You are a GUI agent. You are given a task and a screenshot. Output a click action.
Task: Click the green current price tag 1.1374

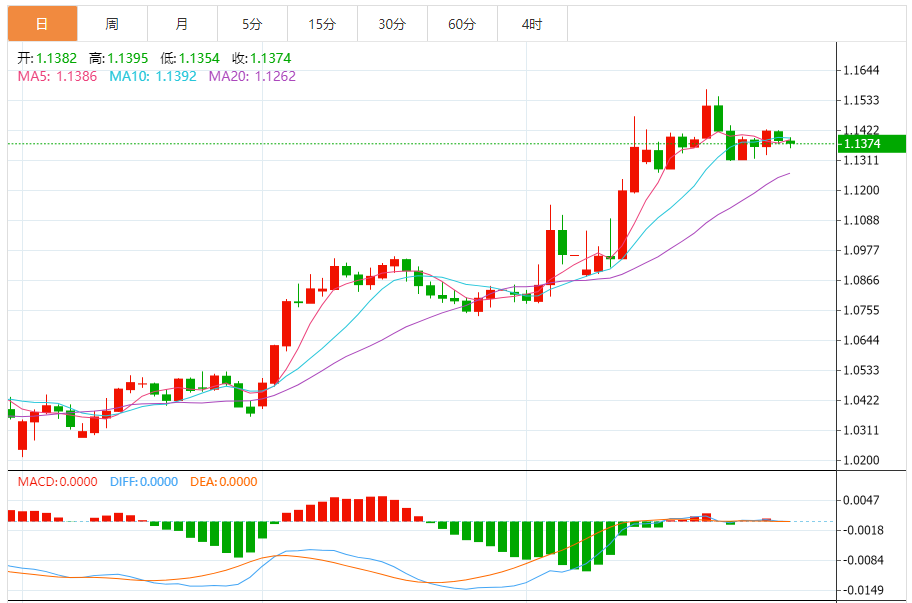[x=871, y=144]
